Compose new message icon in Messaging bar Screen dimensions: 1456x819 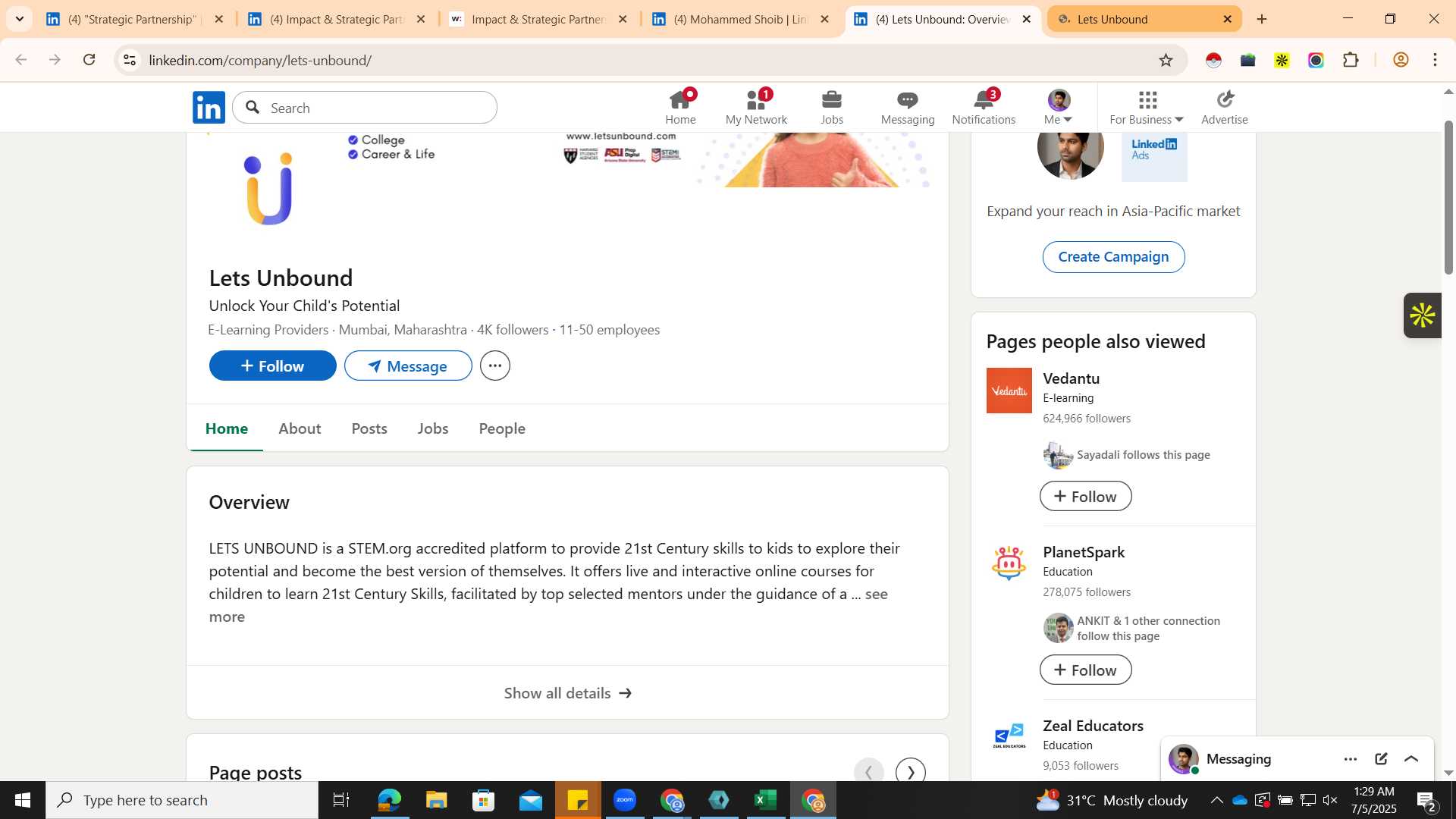[1381, 758]
